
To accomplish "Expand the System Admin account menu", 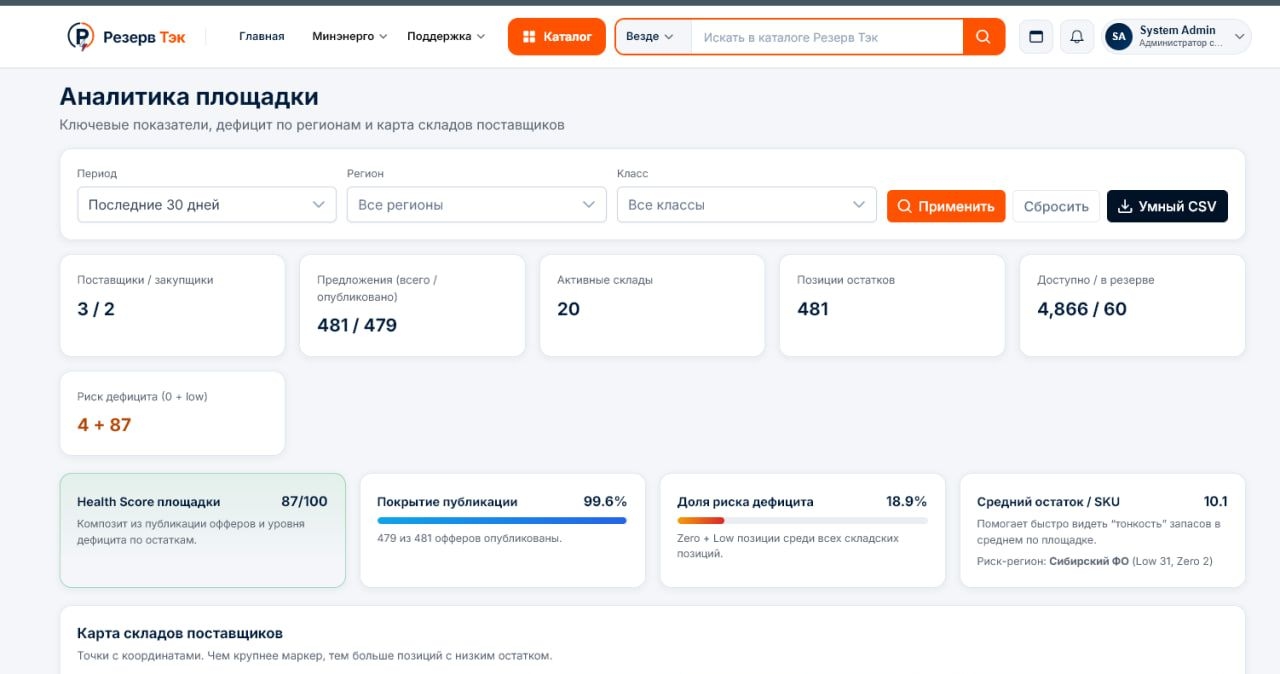I will click(x=1177, y=37).
